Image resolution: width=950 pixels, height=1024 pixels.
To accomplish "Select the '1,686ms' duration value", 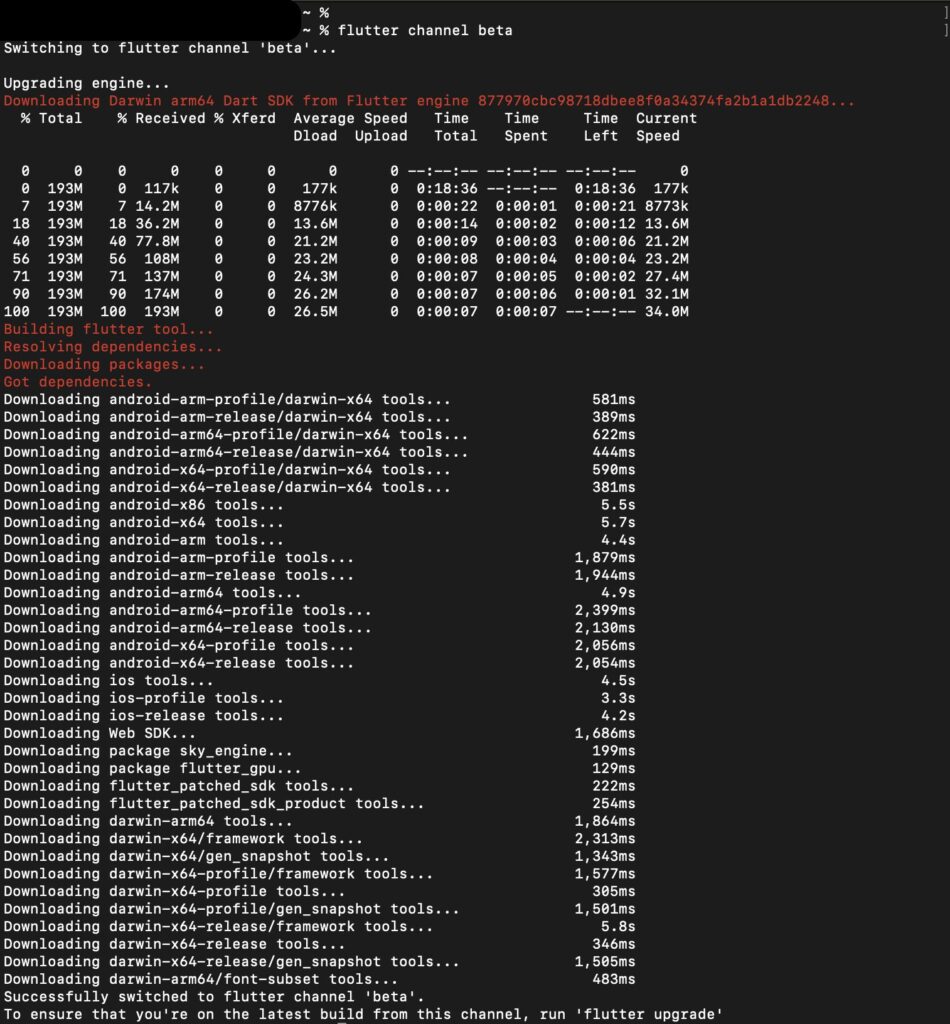I will (x=605, y=734).
